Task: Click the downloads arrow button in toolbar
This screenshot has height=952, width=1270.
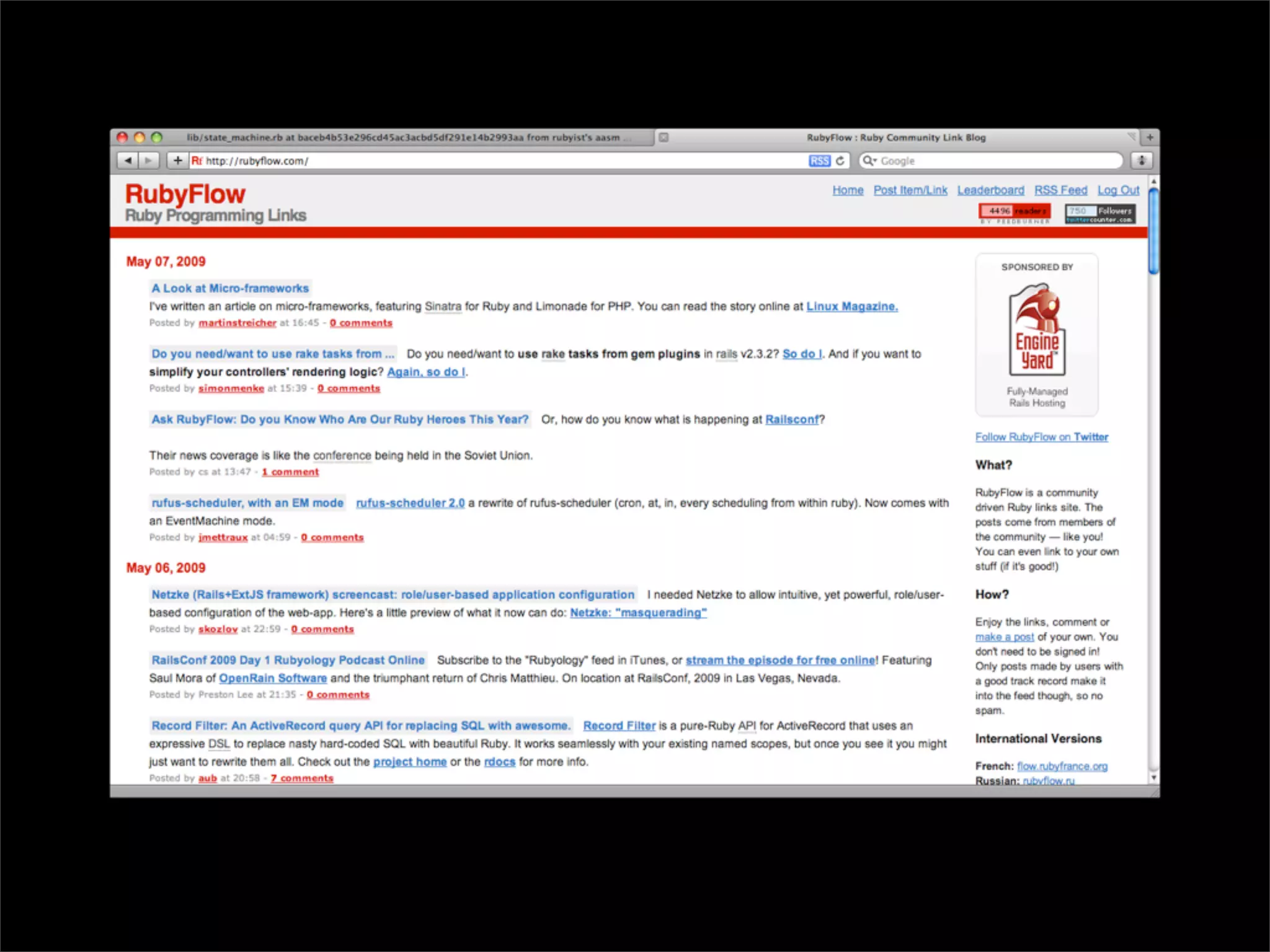Action: [x=1142, y=161]
